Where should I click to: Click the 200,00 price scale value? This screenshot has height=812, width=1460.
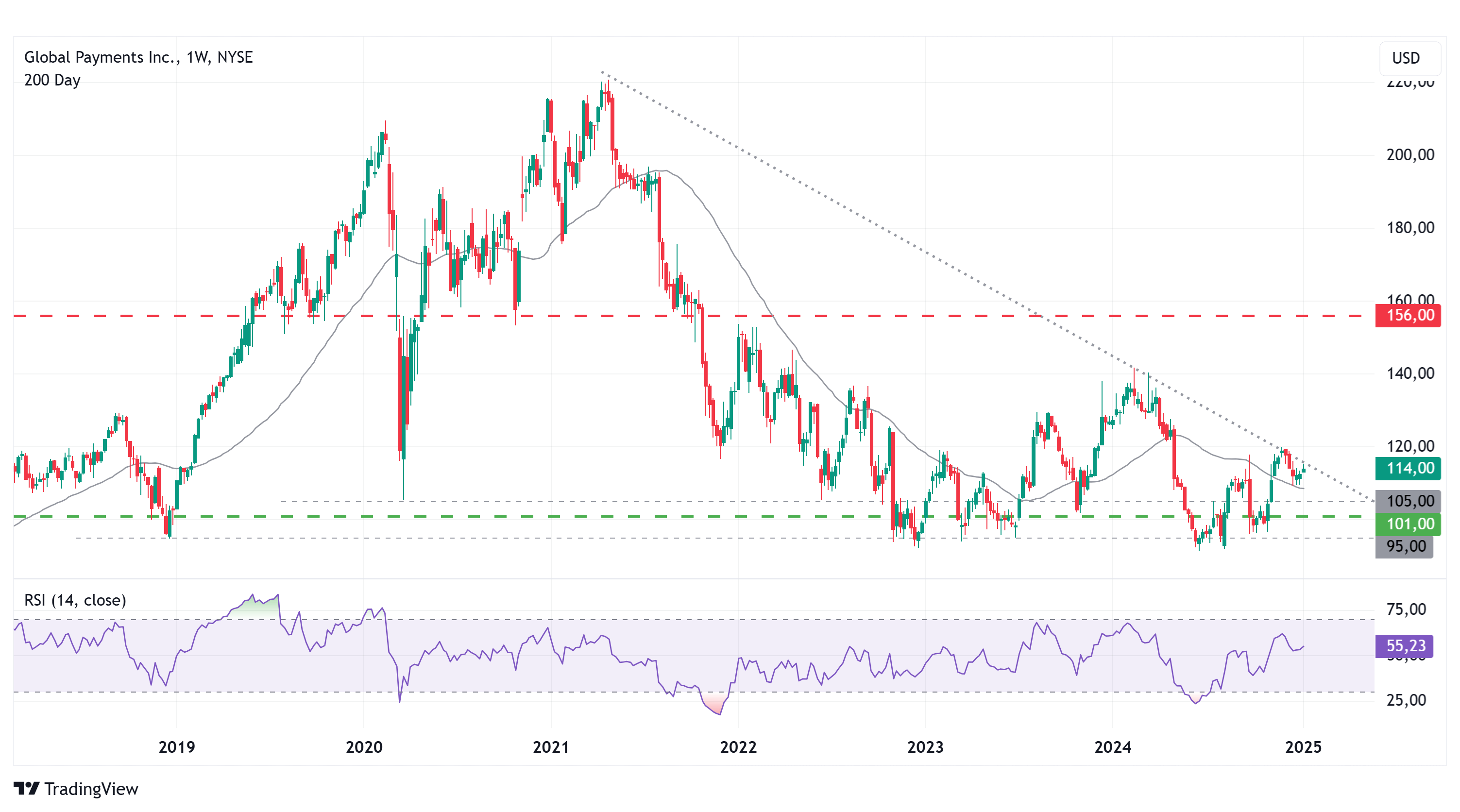pyautogui.click(x=1410, y=155)
